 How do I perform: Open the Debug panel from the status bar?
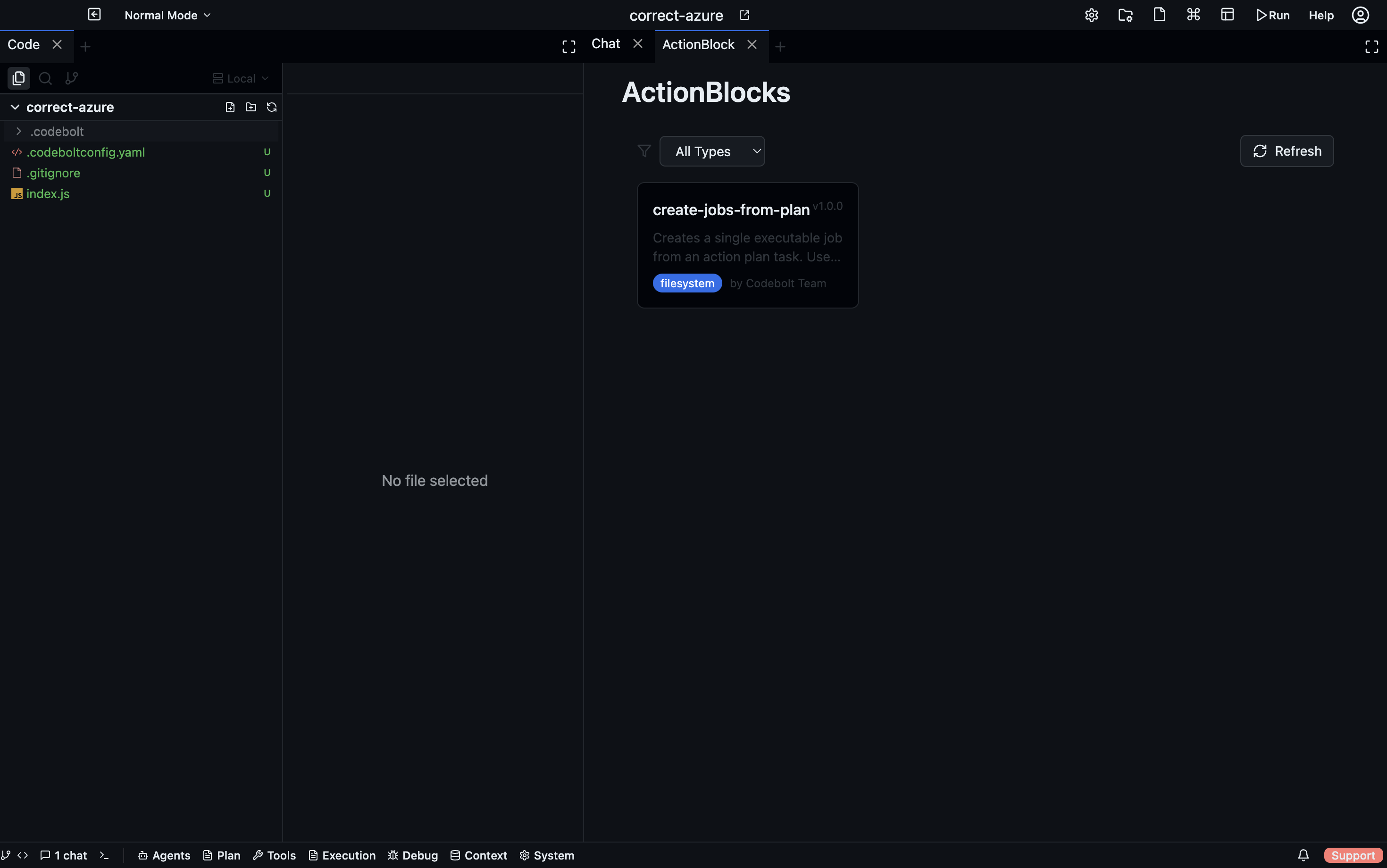click(x=412, y=855)
